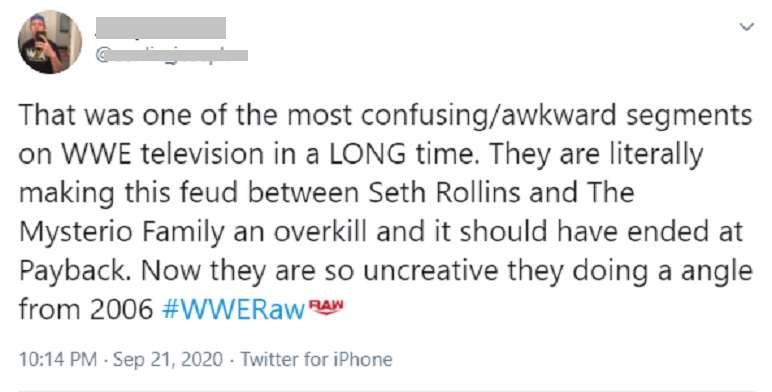
Task: Click the words "Seth Rollins" in tweet
Action: 445,193
